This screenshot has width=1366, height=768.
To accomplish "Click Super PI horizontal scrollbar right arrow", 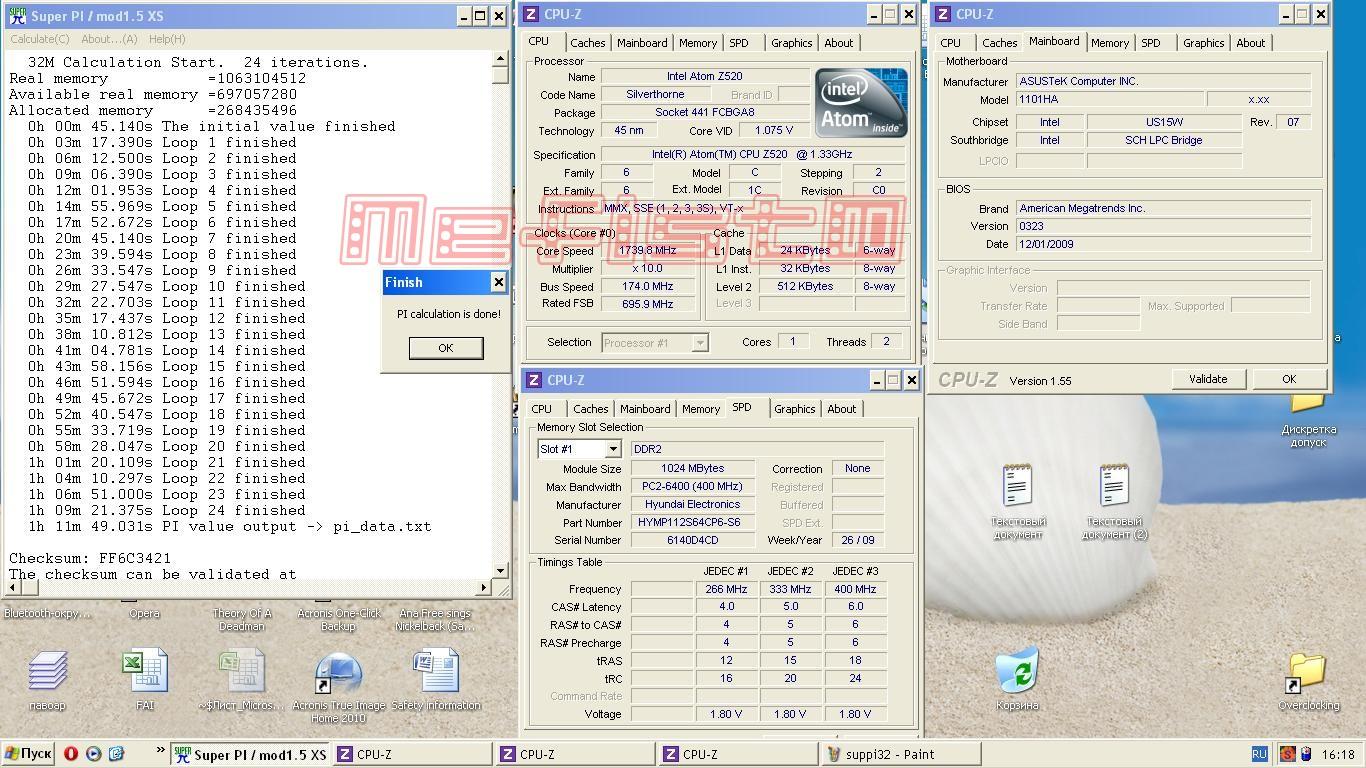I will [484, 588].
